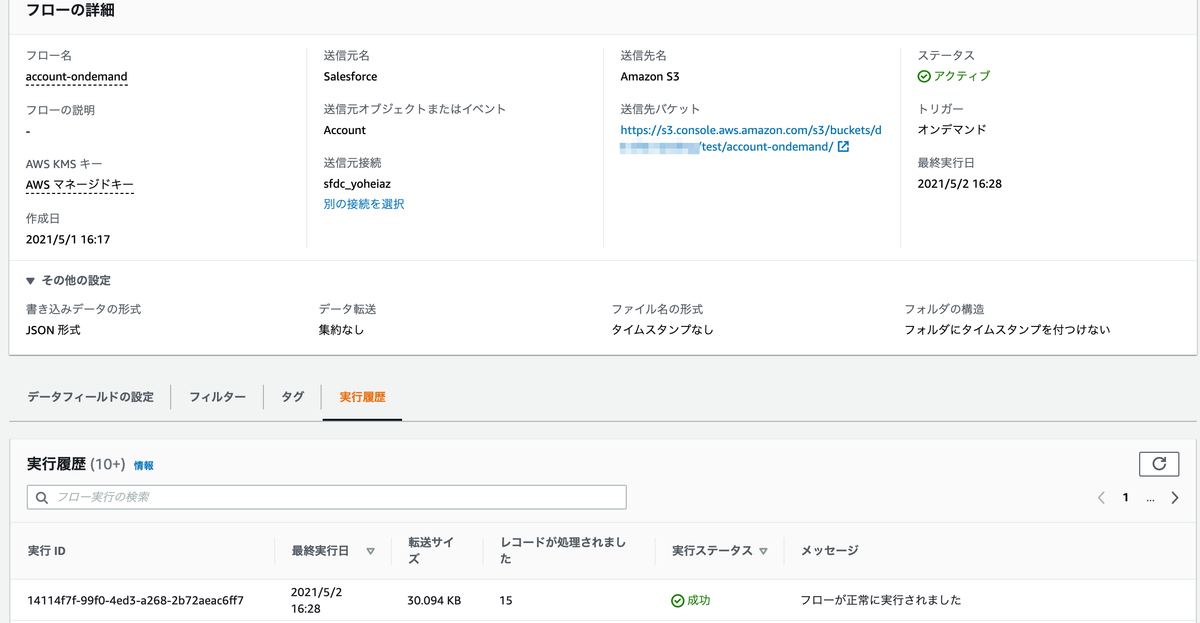Click the records processed count 15
The height and width of the screenshot is (623, 1200).
coord(506,601)
